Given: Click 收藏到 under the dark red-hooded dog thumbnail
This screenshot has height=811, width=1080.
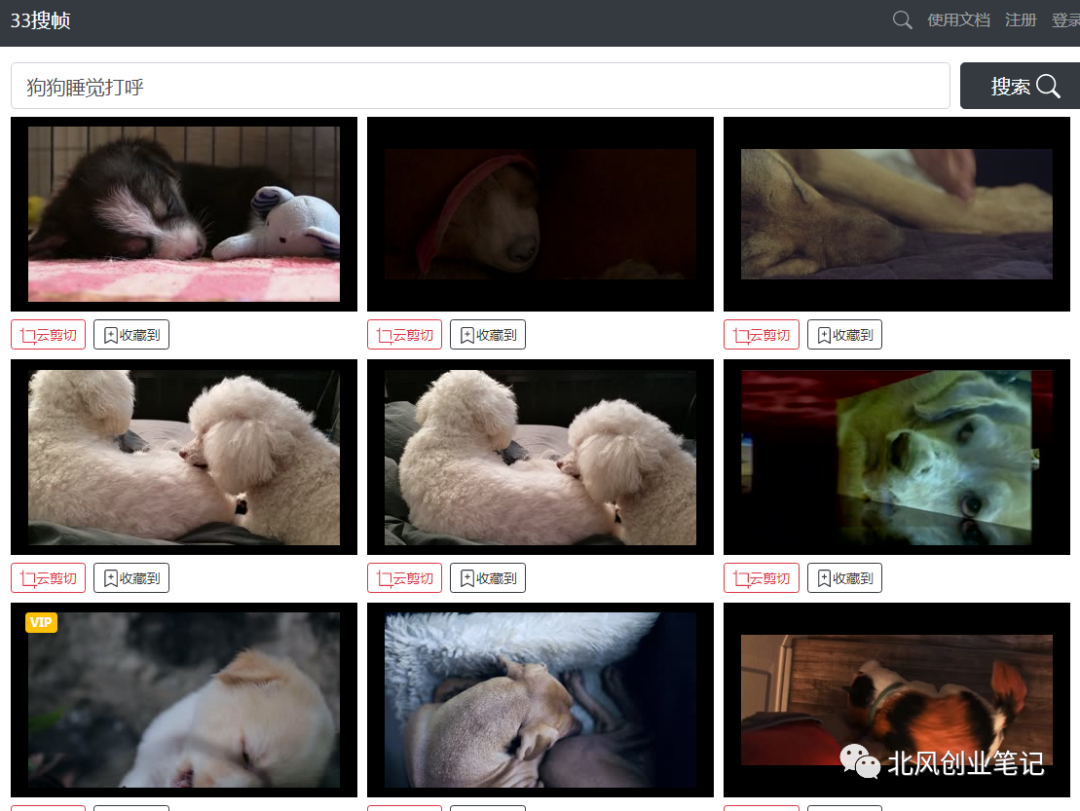Looking at the screenshot, I should click(x=487, y=335).
